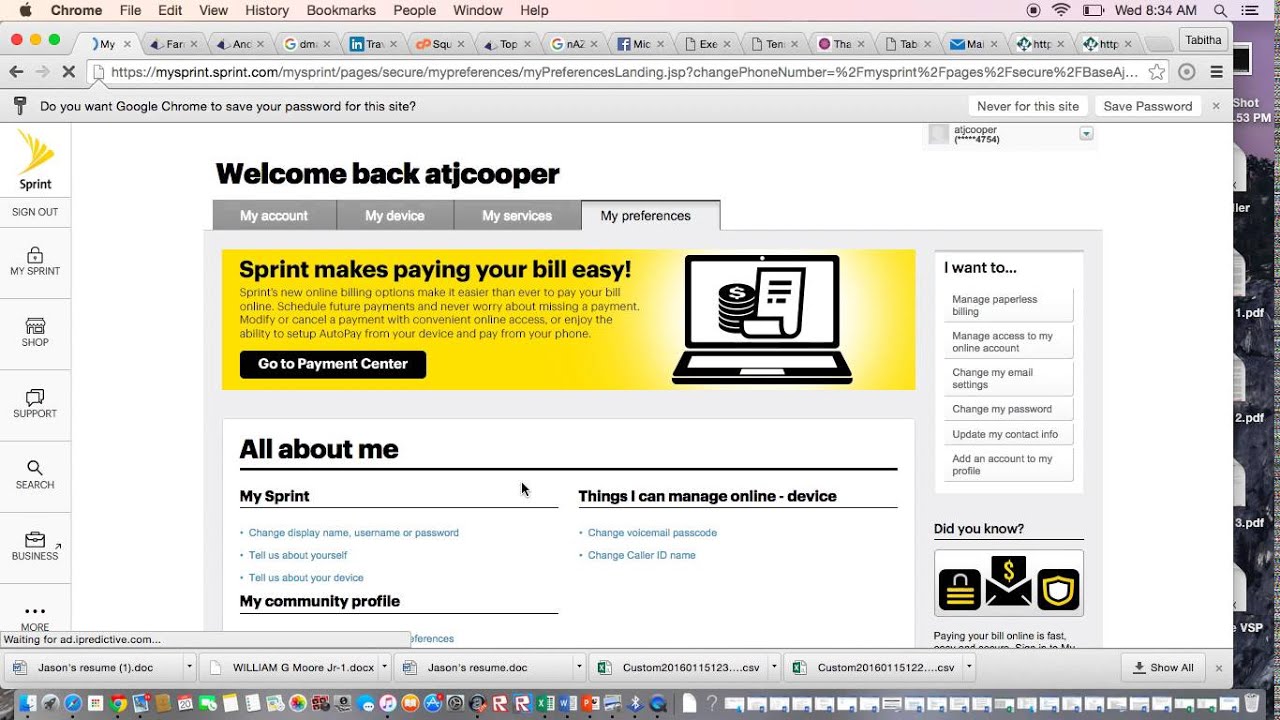Click Save Password button
This screenshot has height=720, width=1280.
click(x=1148, y=106)
